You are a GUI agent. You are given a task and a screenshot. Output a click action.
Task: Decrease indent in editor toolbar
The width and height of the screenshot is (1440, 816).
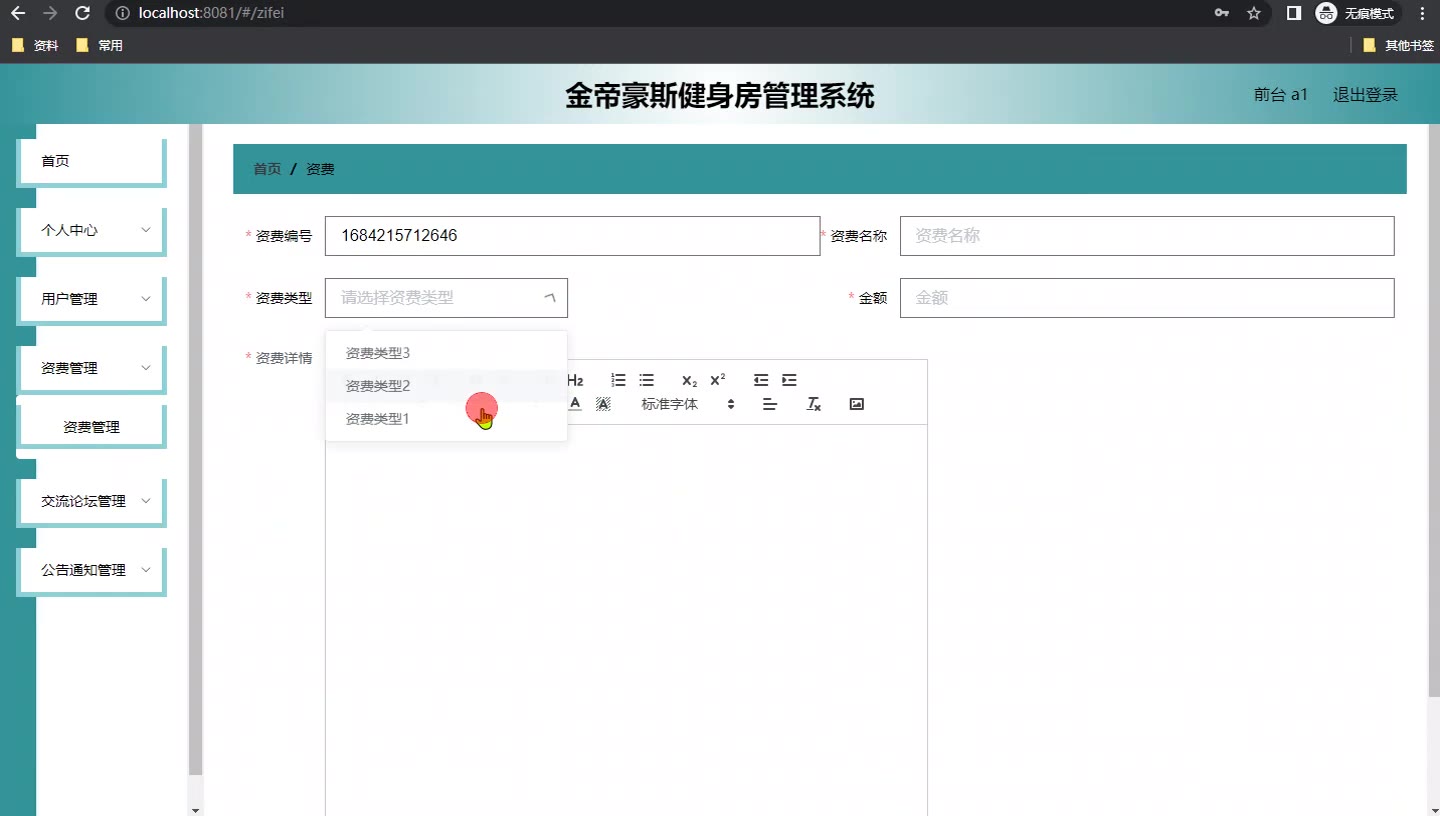(761, 380)
